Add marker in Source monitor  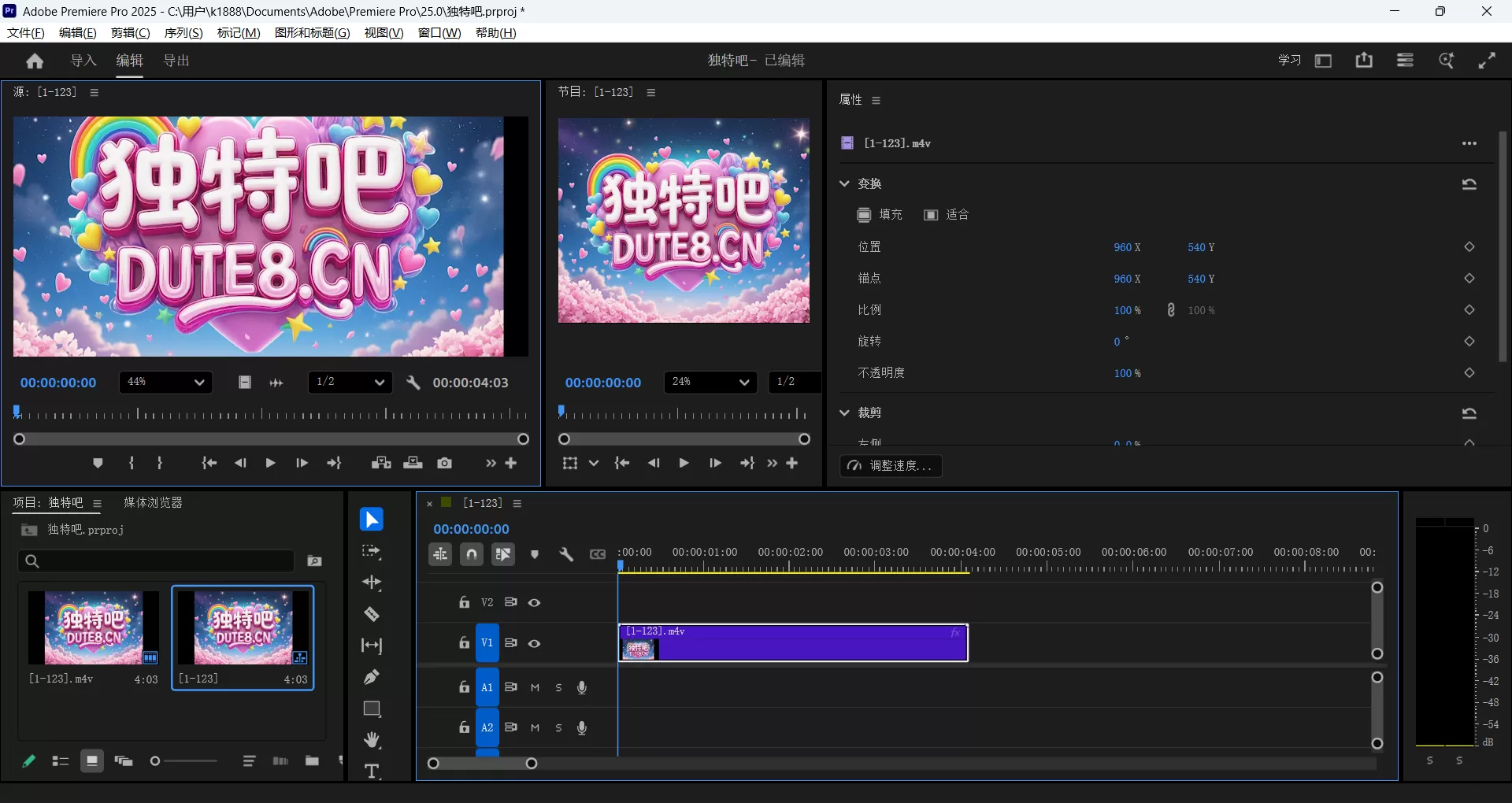[98, 463]
